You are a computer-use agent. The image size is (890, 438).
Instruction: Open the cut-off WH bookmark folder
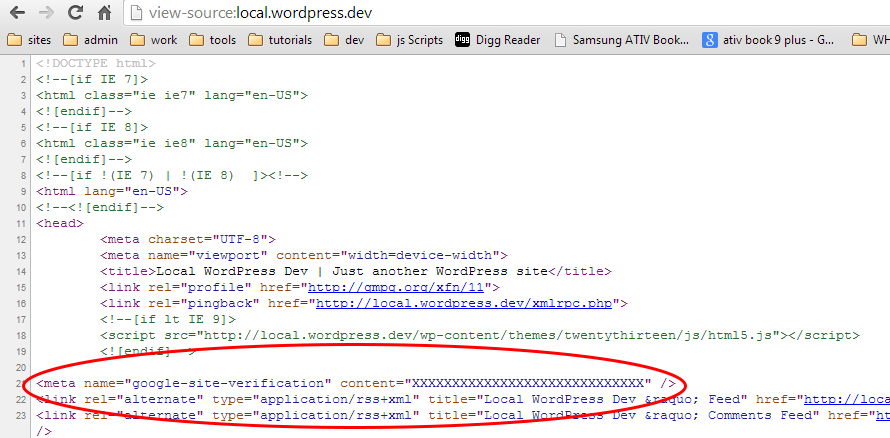click(x=871, y=40)
